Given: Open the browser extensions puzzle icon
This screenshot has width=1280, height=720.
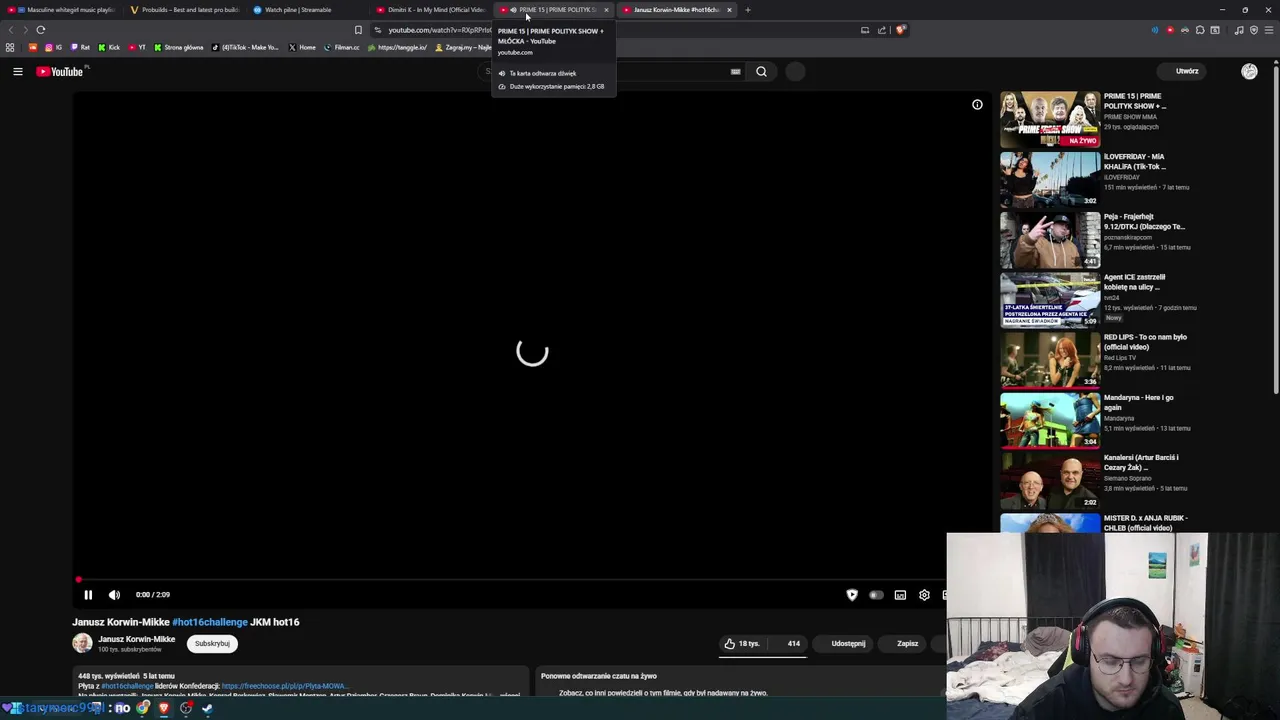Looking at the screenshot, I should tap(1200, 30).
